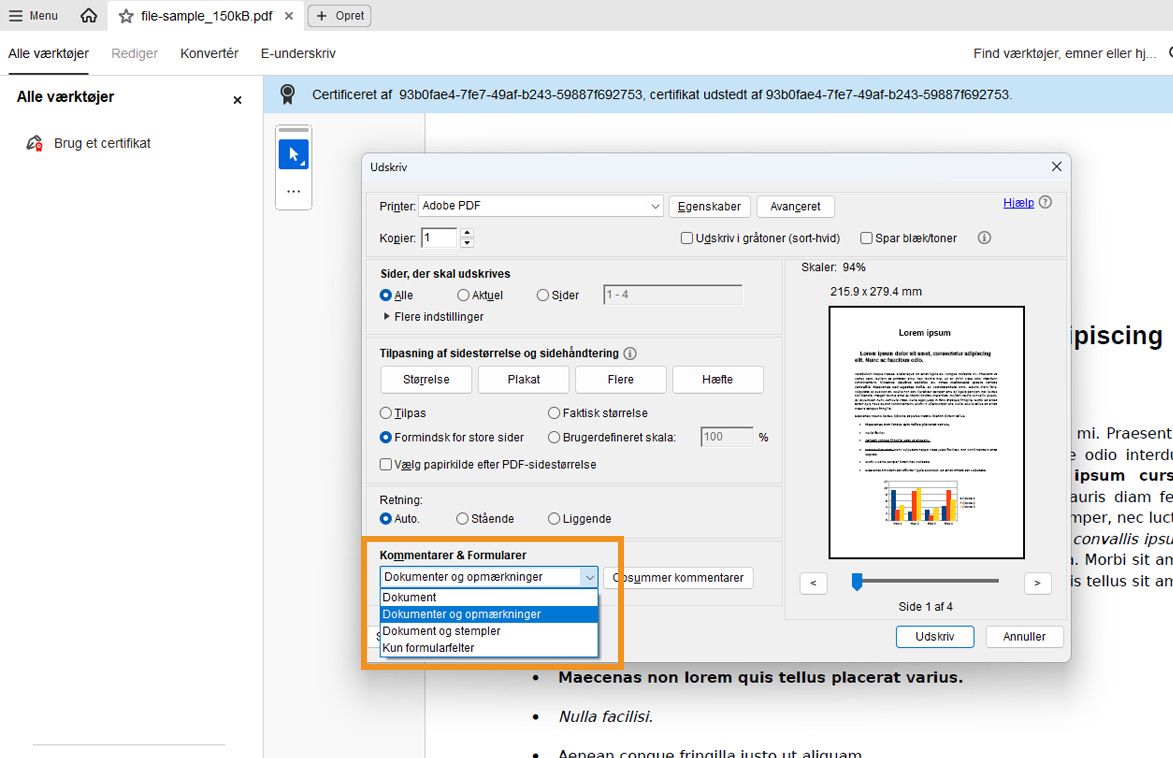
Task: Open the Printer dropdown Adobe PDF
Action: (541, 206)
